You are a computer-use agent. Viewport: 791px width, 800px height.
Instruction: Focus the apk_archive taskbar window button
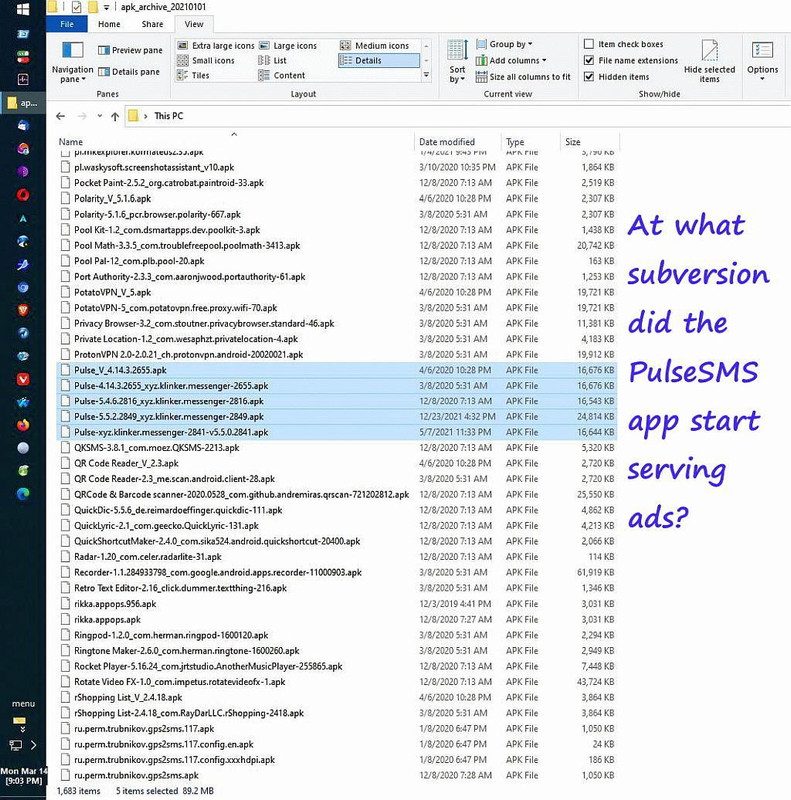(23, 103)
